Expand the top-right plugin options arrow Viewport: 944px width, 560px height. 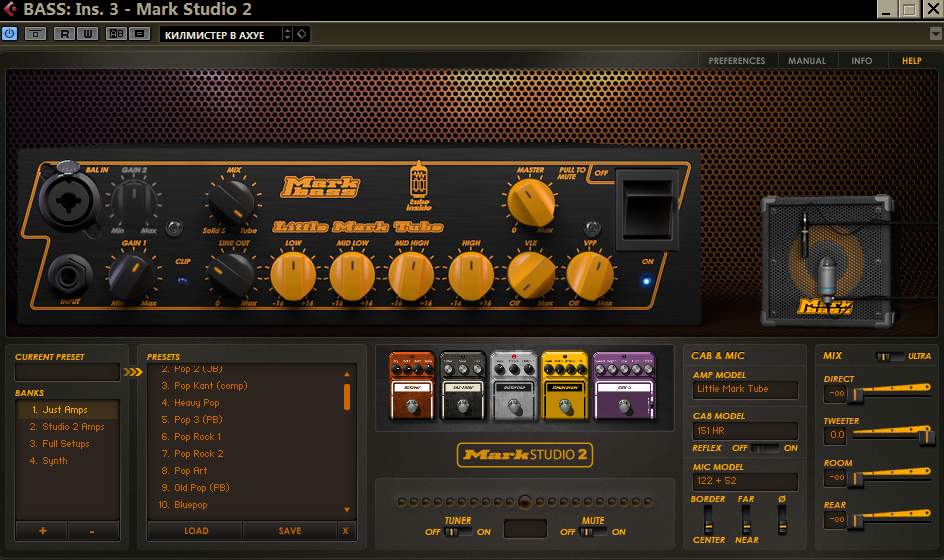936,34
